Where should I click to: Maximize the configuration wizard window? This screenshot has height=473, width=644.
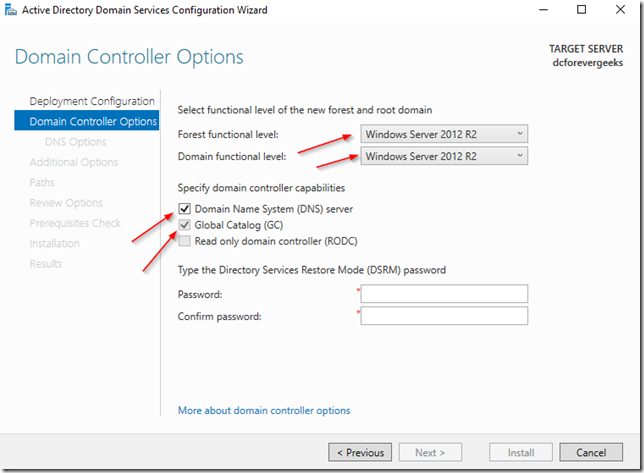(580, 10)
